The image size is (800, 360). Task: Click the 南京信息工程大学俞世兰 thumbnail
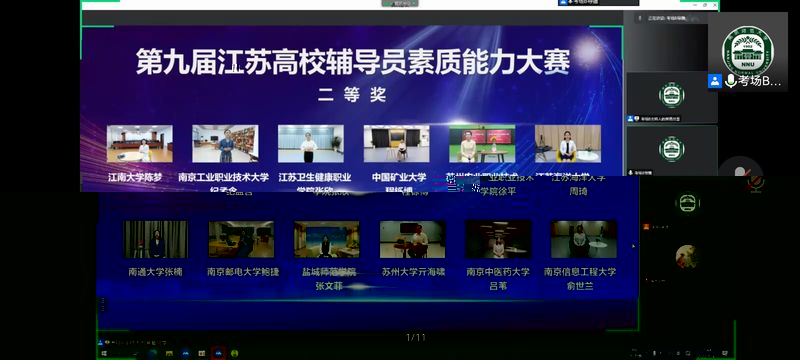pyautogui.click(x=584, y=239)
